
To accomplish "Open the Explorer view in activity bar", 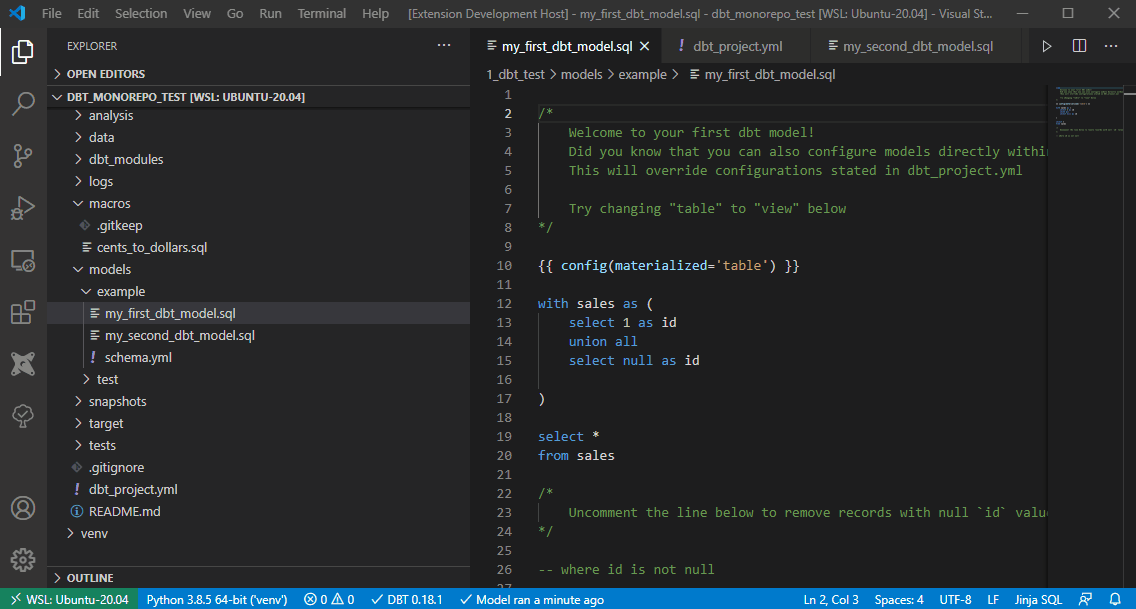I will (x=22, y=51).
